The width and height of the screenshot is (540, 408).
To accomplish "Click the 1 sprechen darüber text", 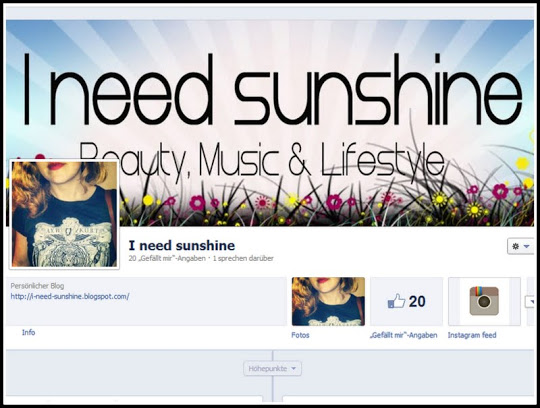I will click(x=243, y=258).
